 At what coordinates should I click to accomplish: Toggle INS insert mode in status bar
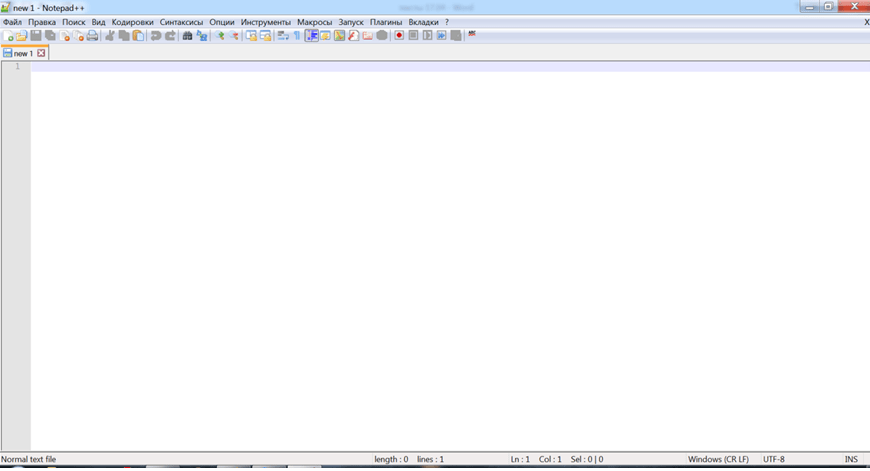tap(851, 459)
